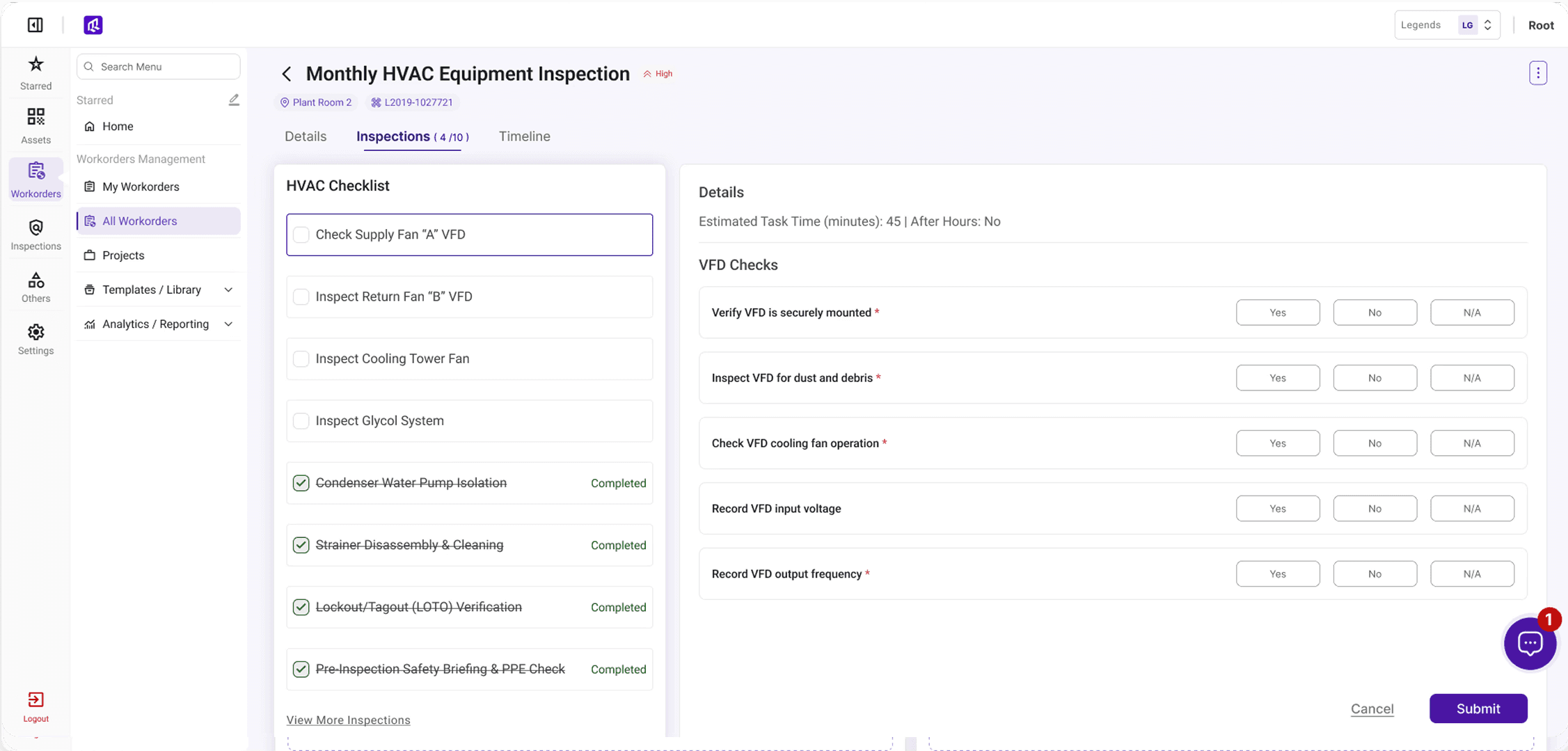Switch to the Inspections tab
The width and height of the screenshot is (1568, 751).
413,136
